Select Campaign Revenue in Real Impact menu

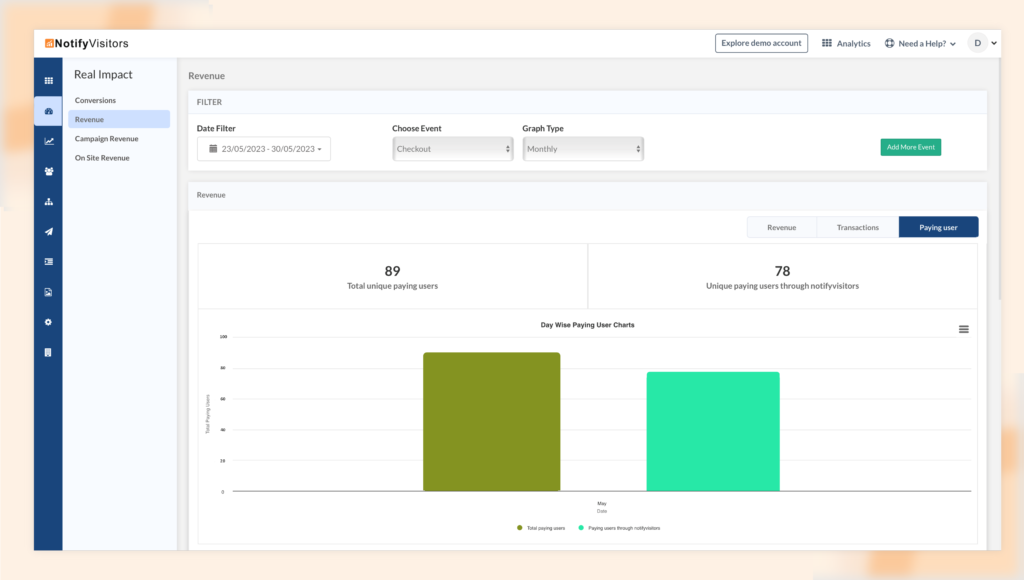pyautogui.click(x=106, y=139)
